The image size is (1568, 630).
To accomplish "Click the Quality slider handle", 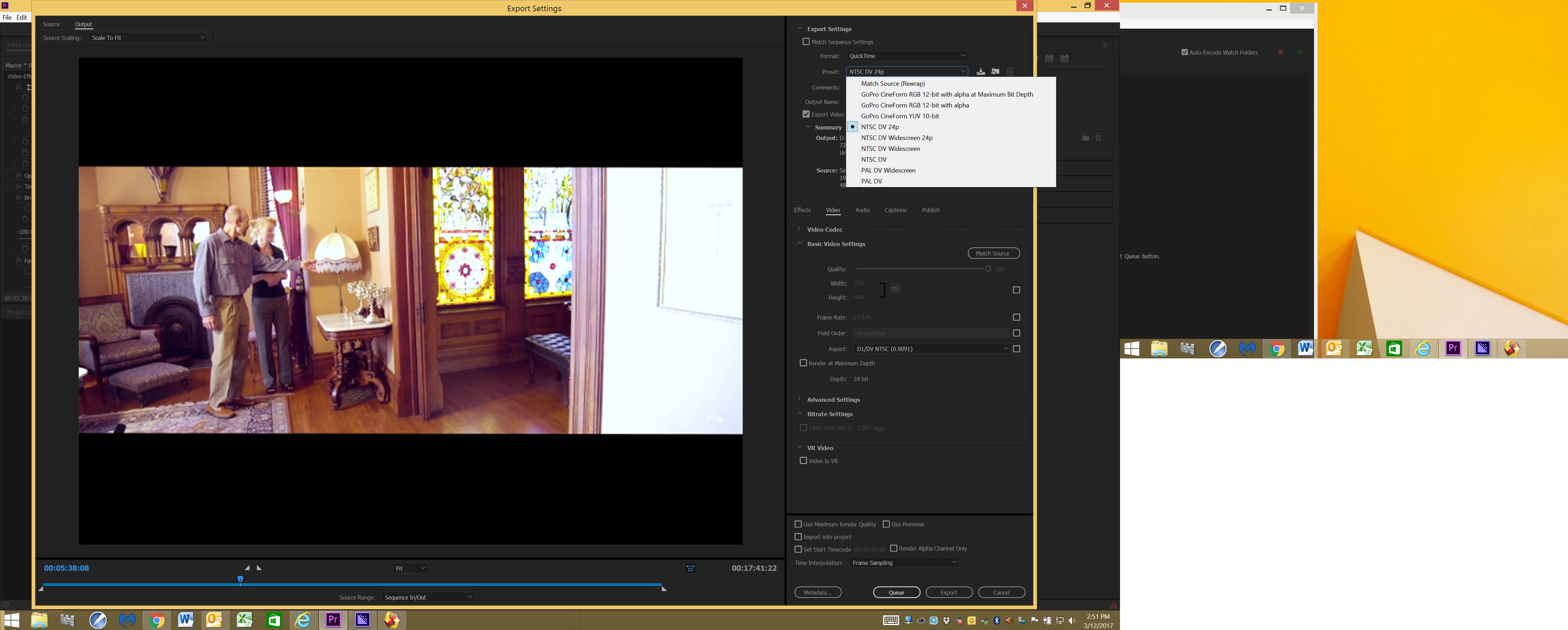I will click(988, 269).
